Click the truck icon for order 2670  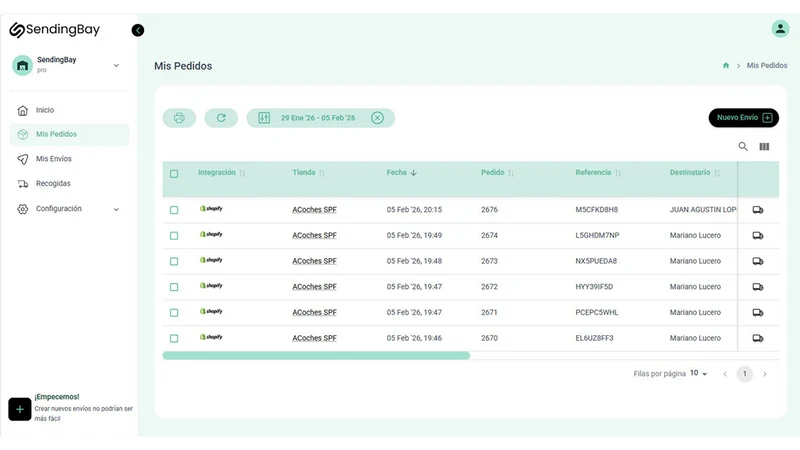click(758, 338)
